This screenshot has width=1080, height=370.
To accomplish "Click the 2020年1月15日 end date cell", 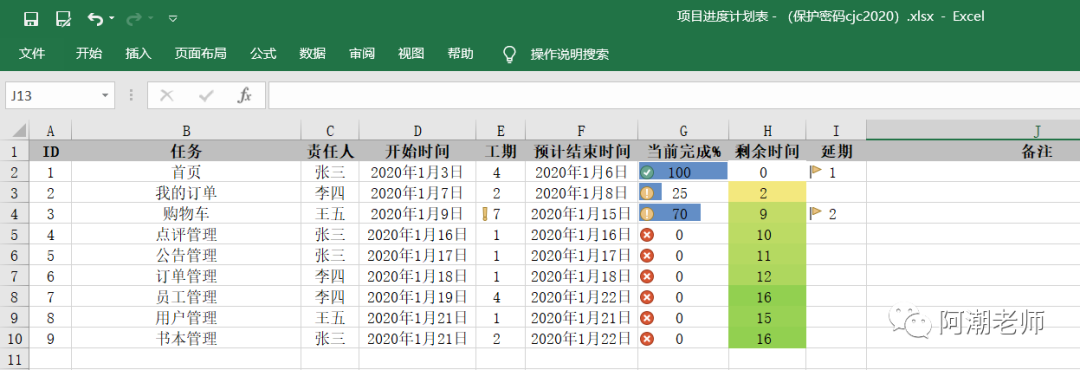I will pos(581,214).
